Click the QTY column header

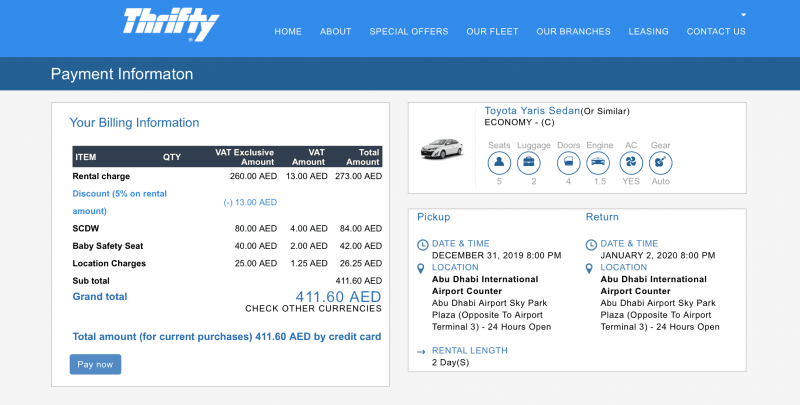pos(172,157)
